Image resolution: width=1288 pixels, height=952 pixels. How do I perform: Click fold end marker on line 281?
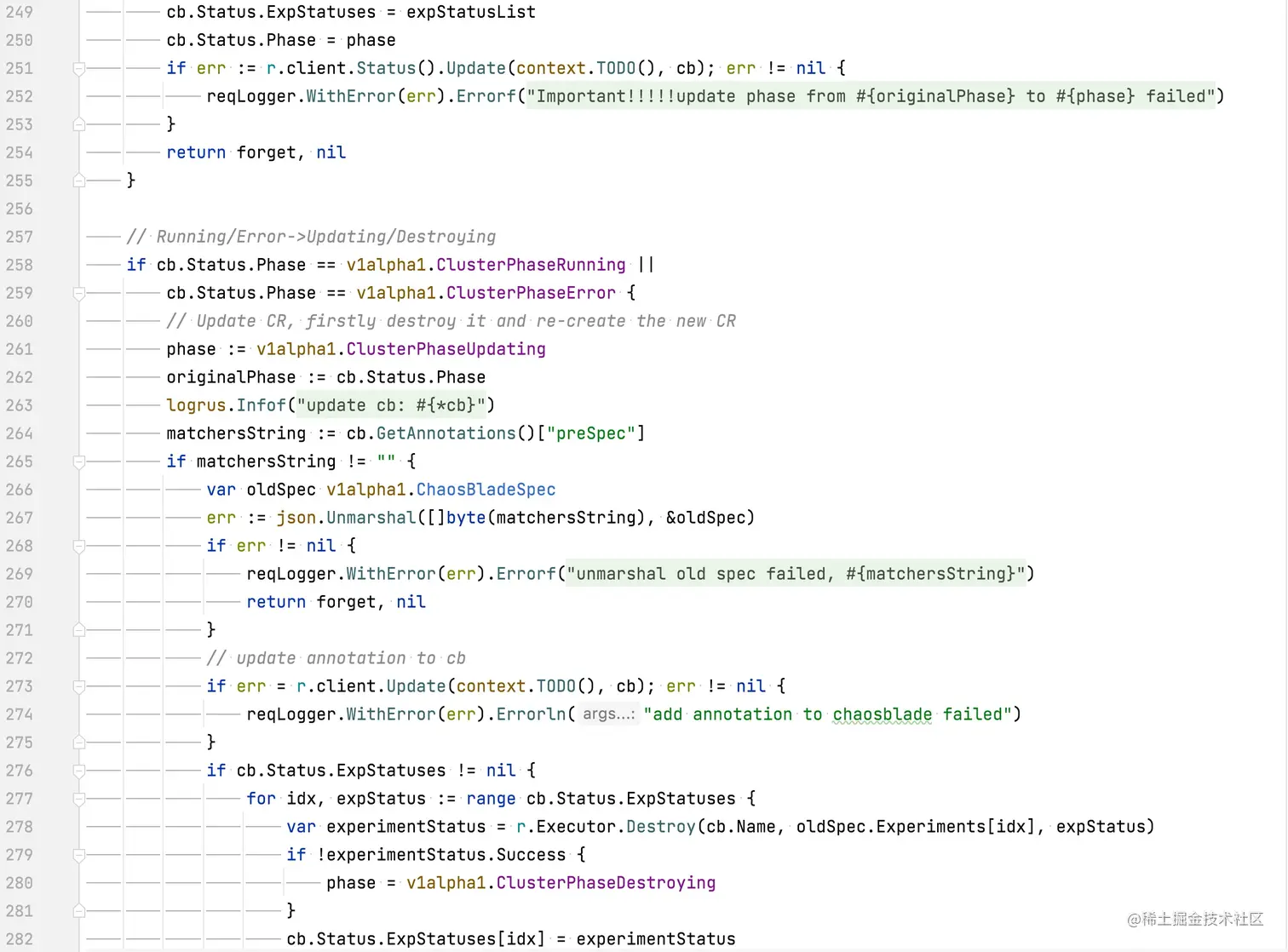(x=78, y=911)
